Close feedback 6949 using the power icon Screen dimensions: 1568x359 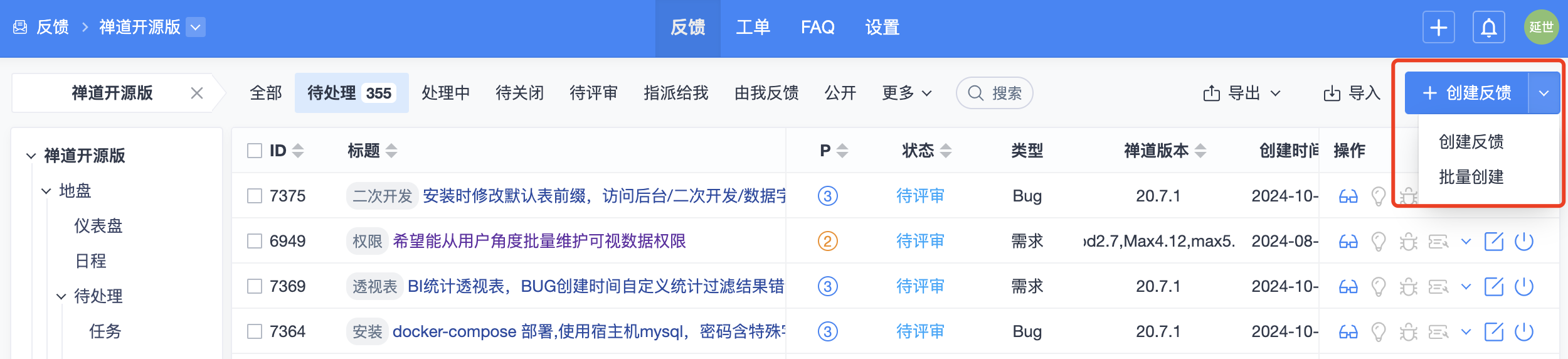(x=1524, y=241)
